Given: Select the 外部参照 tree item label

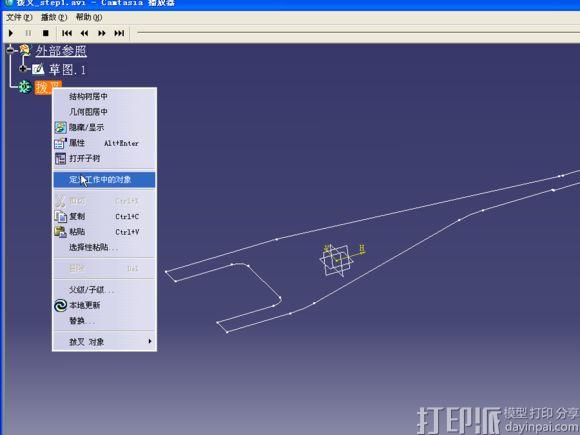Looking at the screenshot, I should pos(61,50).
